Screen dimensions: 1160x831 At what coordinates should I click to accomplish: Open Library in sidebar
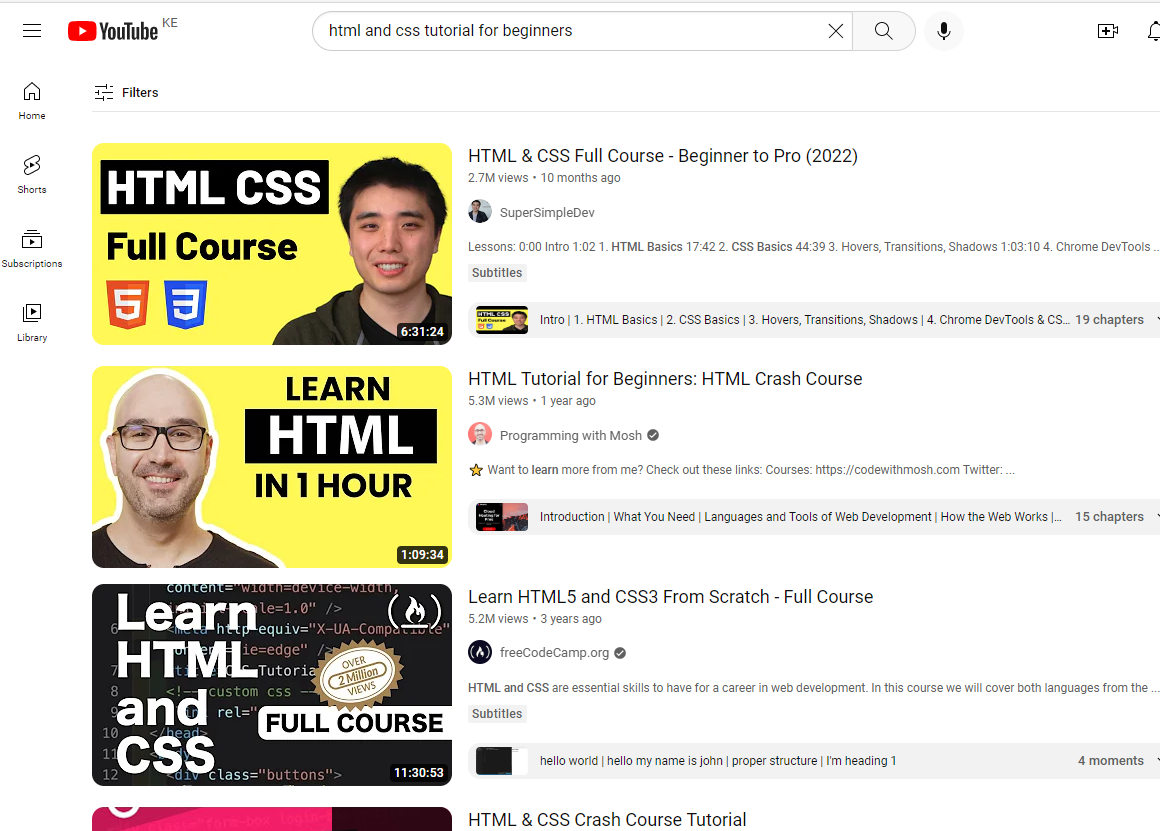point(32,323)
